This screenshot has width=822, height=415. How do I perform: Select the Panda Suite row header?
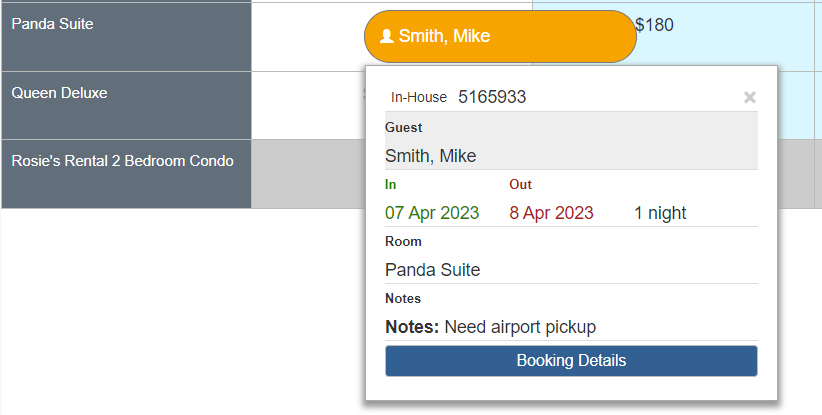tap(126, 36)
